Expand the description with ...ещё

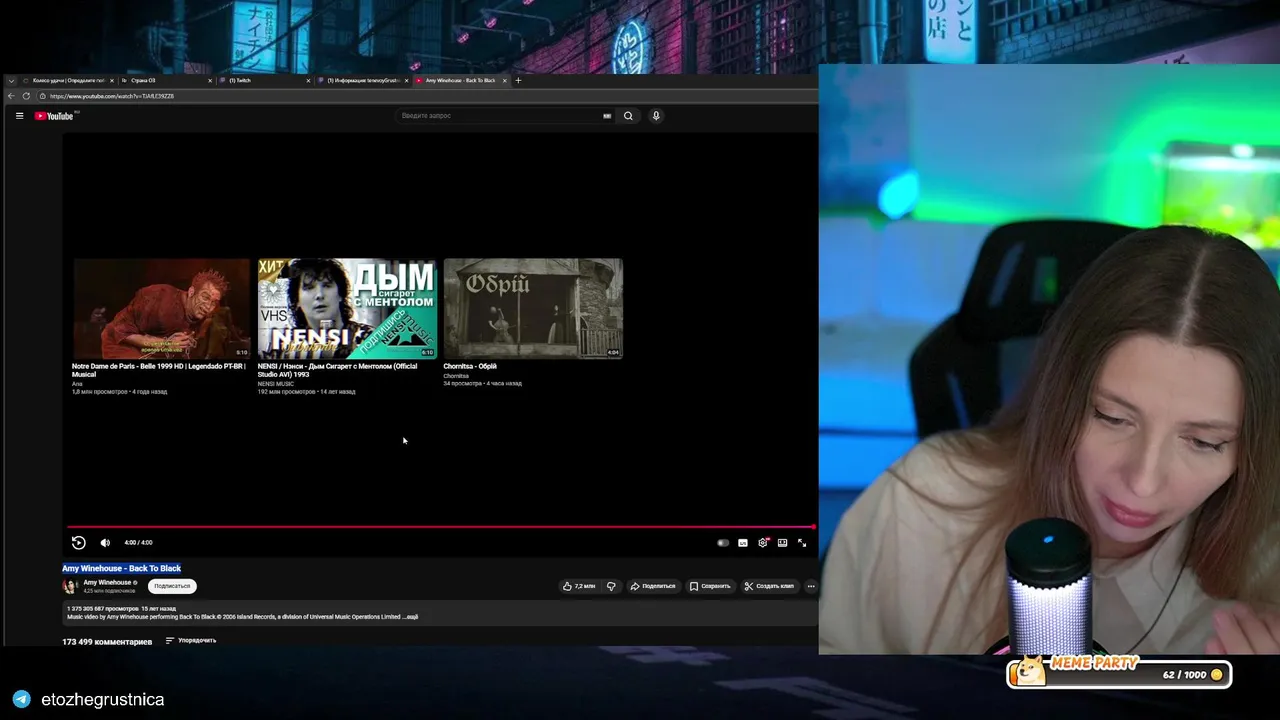coord(411,617)
